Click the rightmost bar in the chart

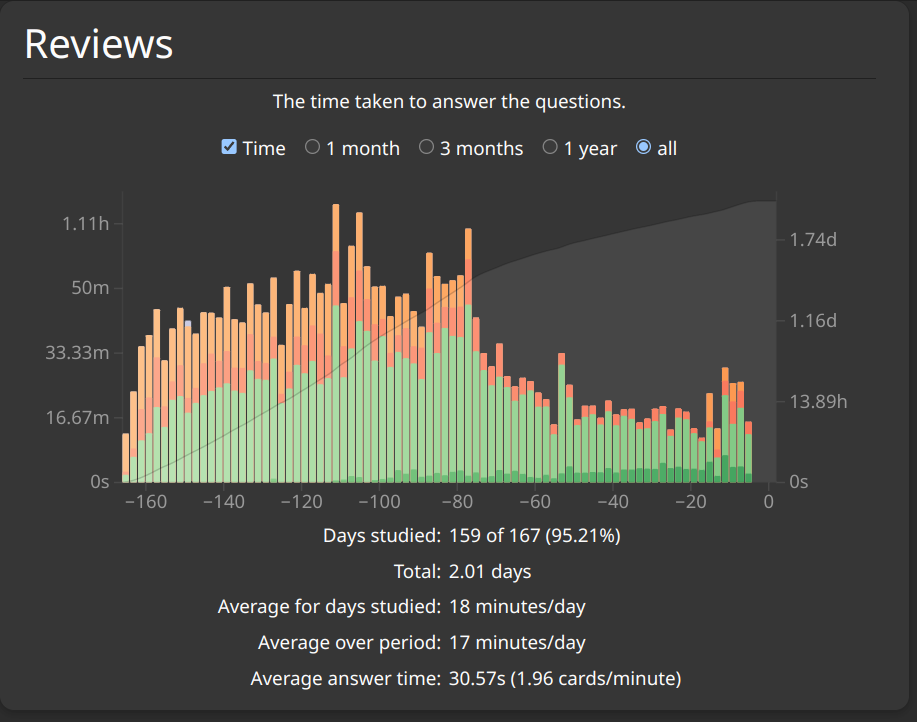click(749, 452)
